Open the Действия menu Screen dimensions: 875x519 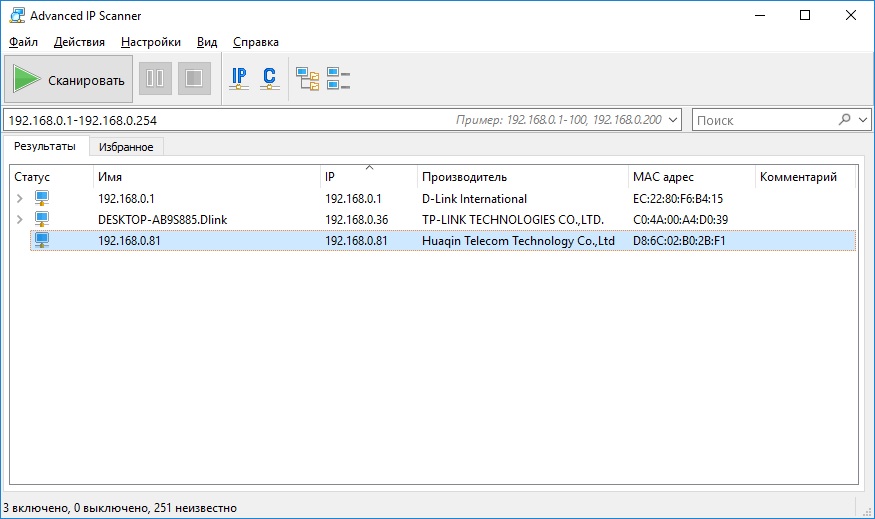[79, 42]
